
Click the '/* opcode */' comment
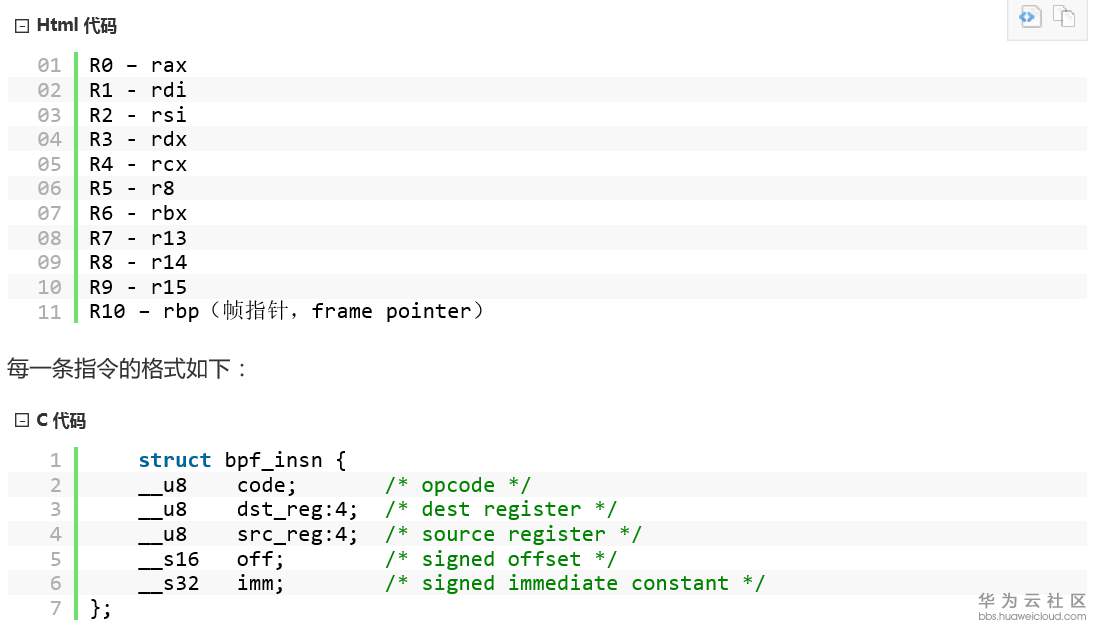point(458,485)
